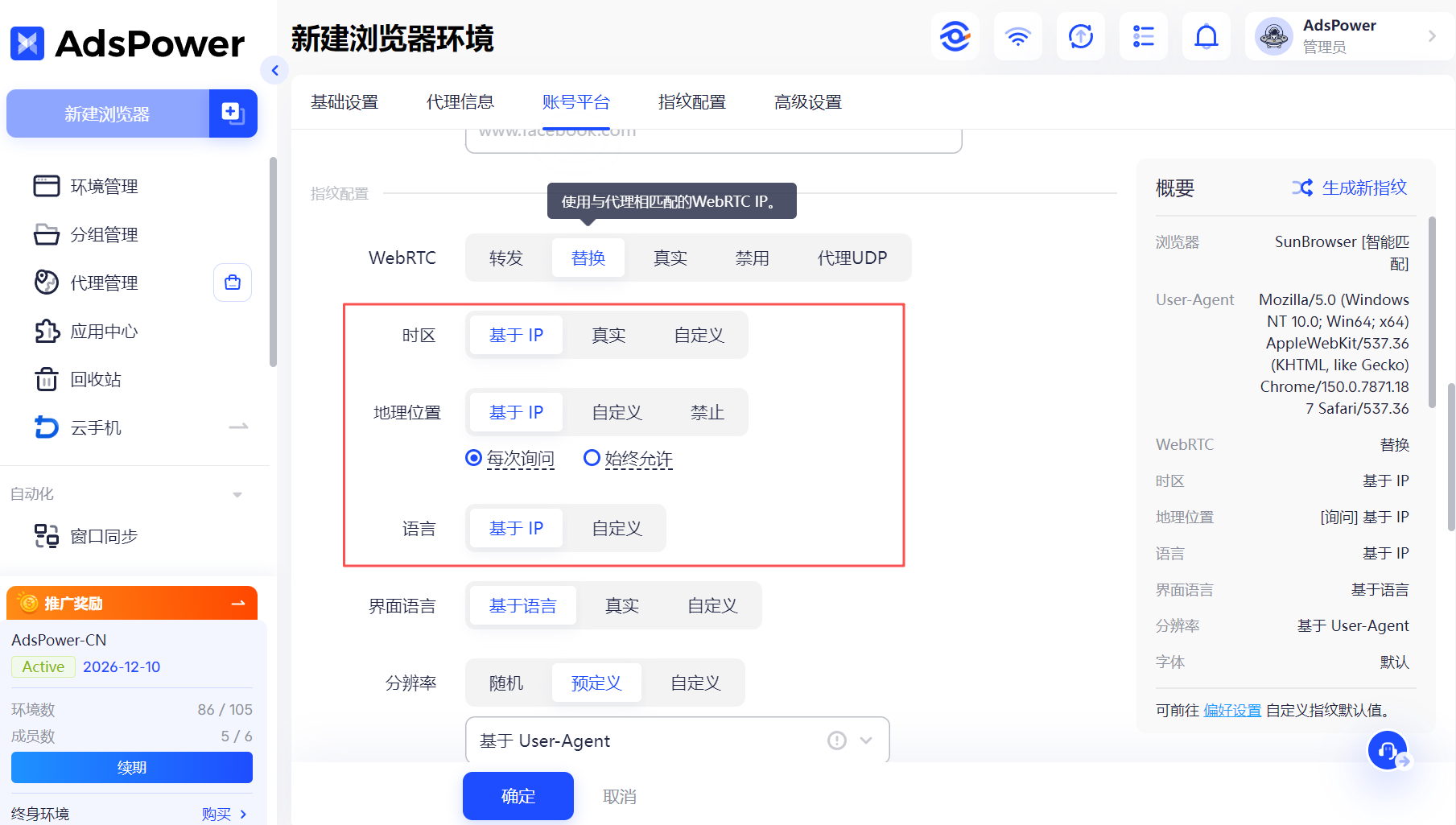The height and width of the screenshot is (825, 1456).
Task: Click the 续期 renew button
Action: point(132,767)
